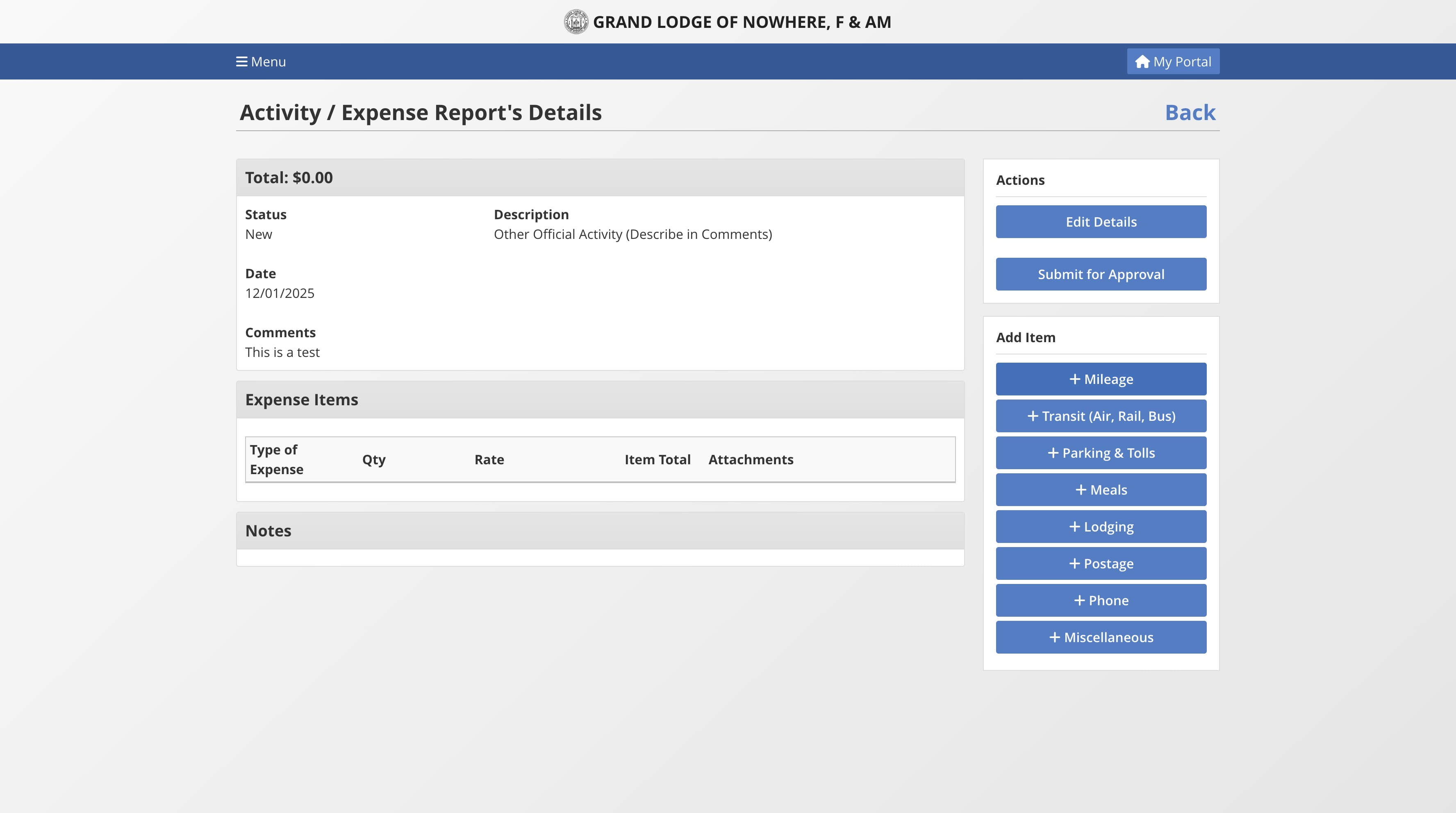Click the Attachments column header
This screenshot has width=1456, height=813.
751,459
